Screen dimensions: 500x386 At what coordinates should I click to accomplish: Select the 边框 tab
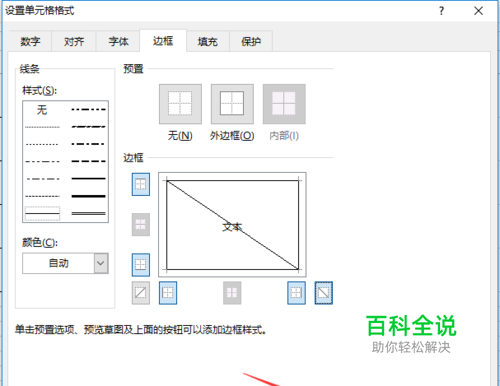(x=163, y=41)
